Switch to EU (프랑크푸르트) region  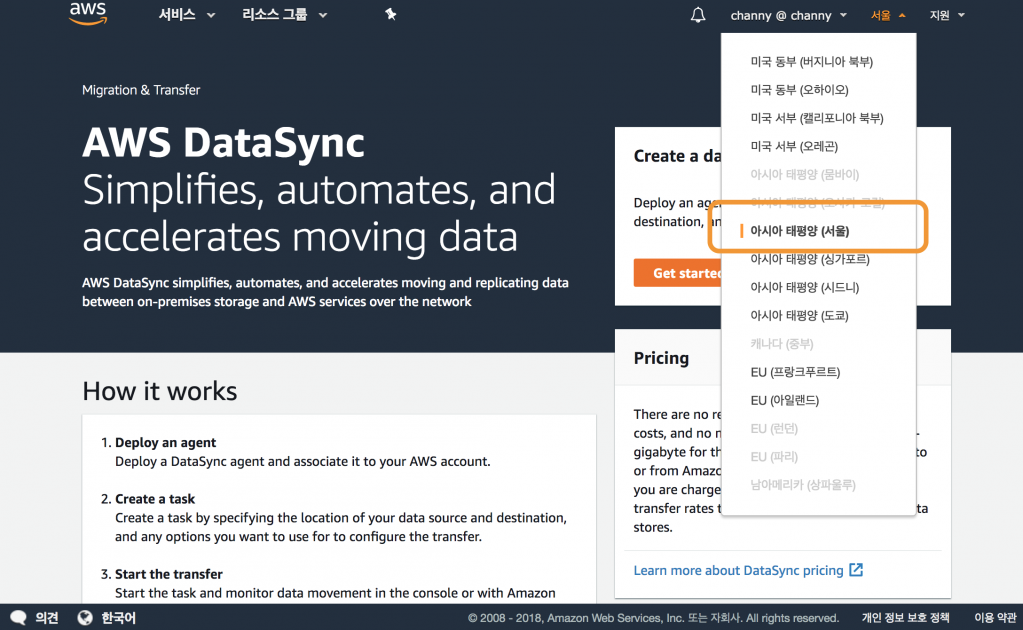pos(795,372)
